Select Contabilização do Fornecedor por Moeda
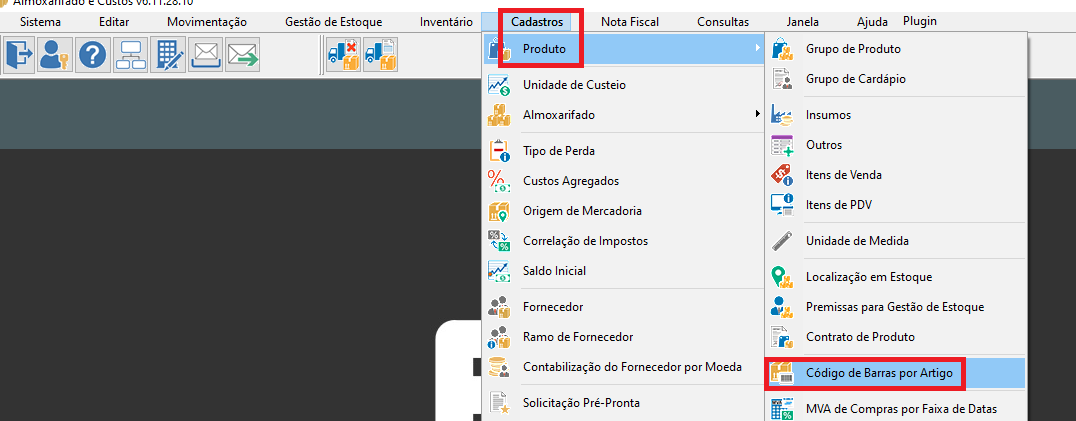1076x421 pixels. (624, 367)
